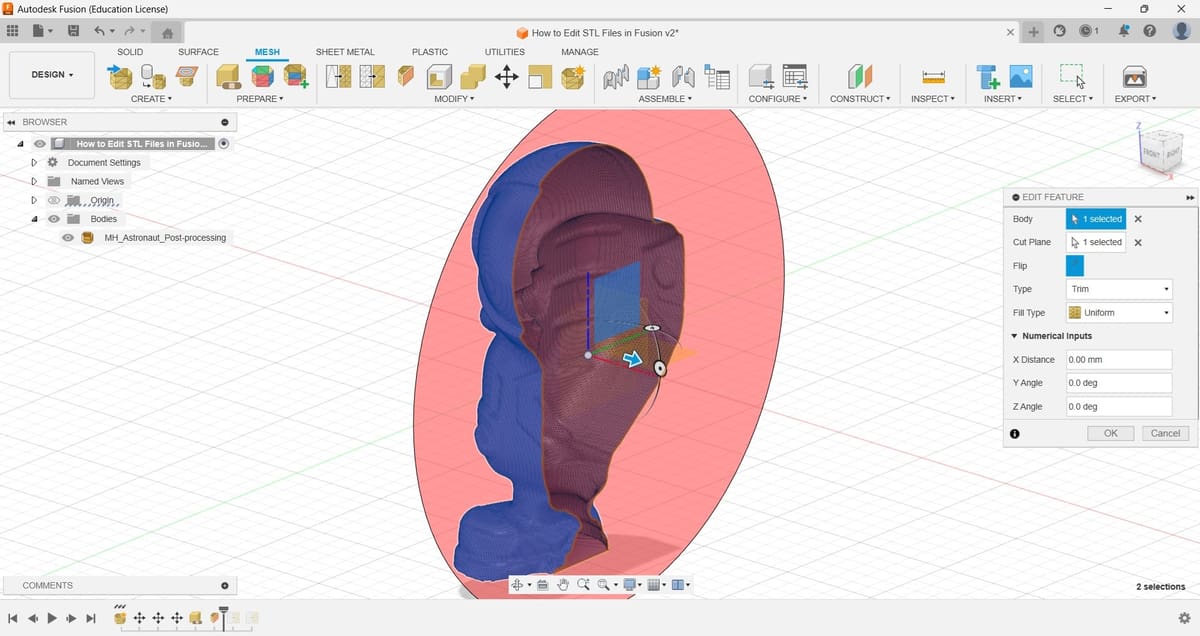The height and width of the screenshot is (636, 1200).
Task: Expand the Document Settings node
Action: 34,162
